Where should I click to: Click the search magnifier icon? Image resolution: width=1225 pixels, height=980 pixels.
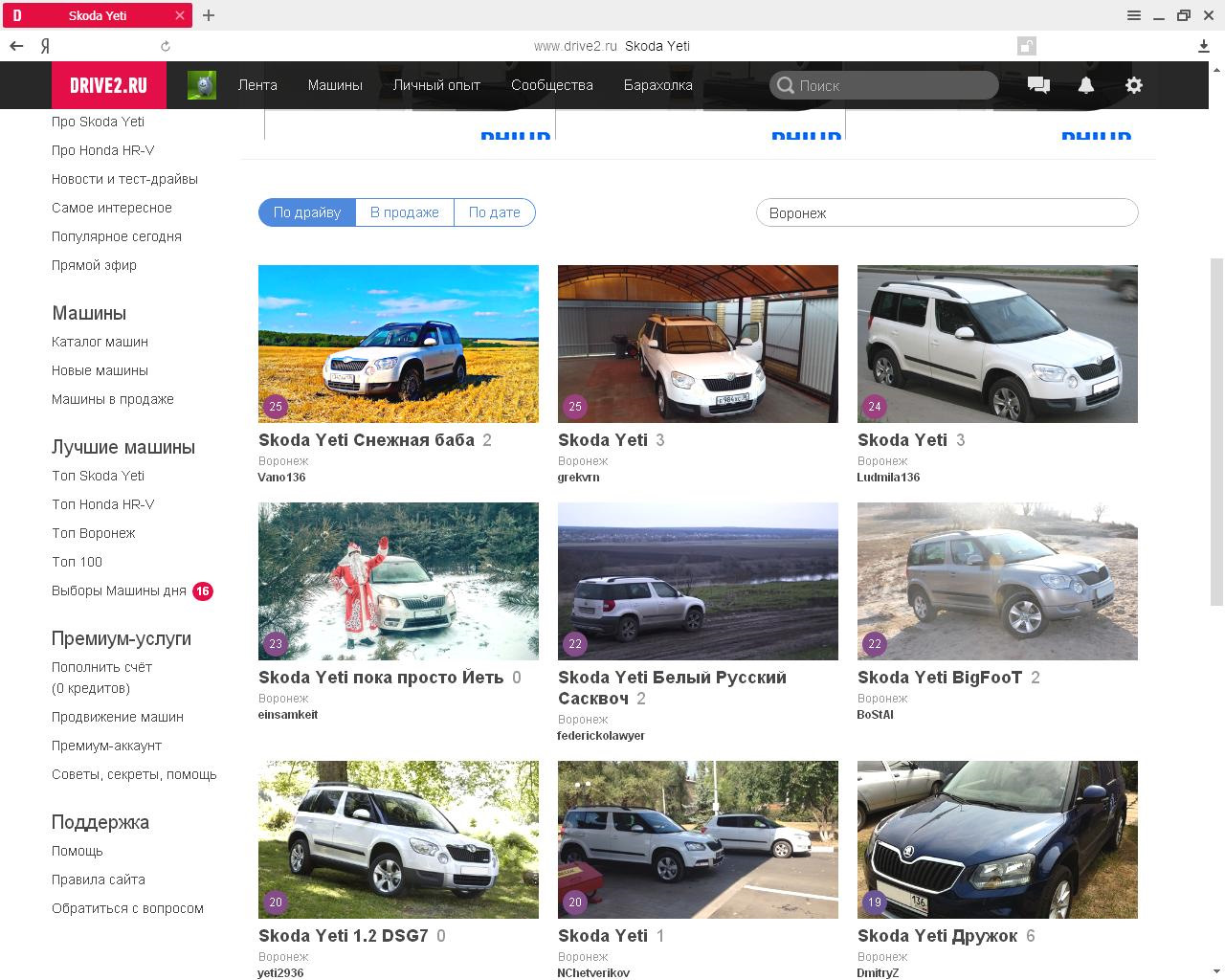tap(786, 85)
